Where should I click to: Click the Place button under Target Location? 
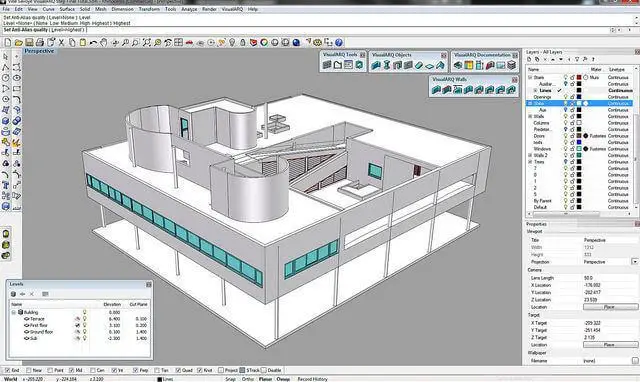[x=610, y=345]
